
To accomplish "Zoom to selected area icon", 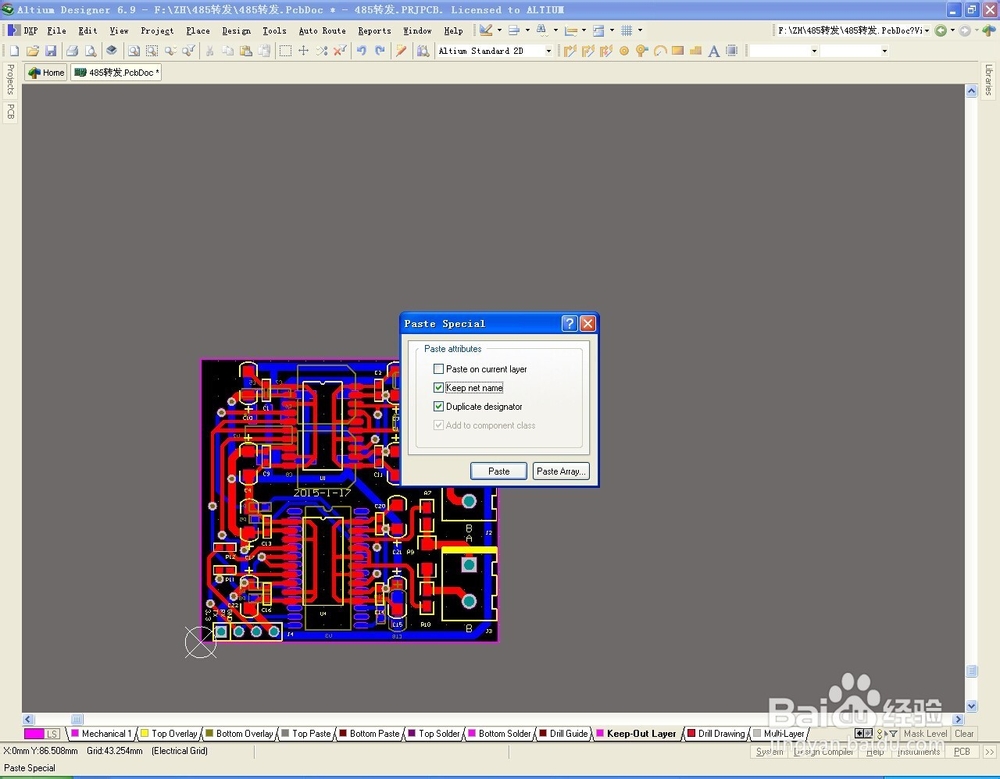I will pos(152,50).
